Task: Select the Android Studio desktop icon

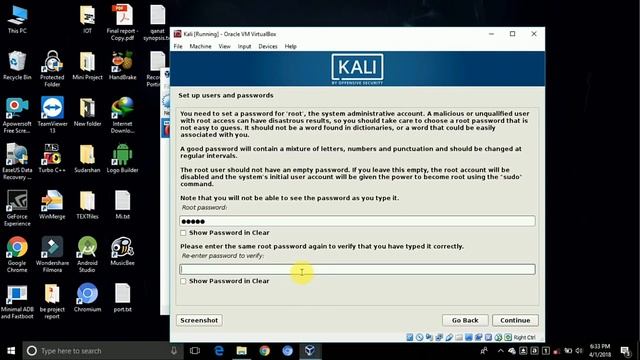Action: tap(87, 255)
